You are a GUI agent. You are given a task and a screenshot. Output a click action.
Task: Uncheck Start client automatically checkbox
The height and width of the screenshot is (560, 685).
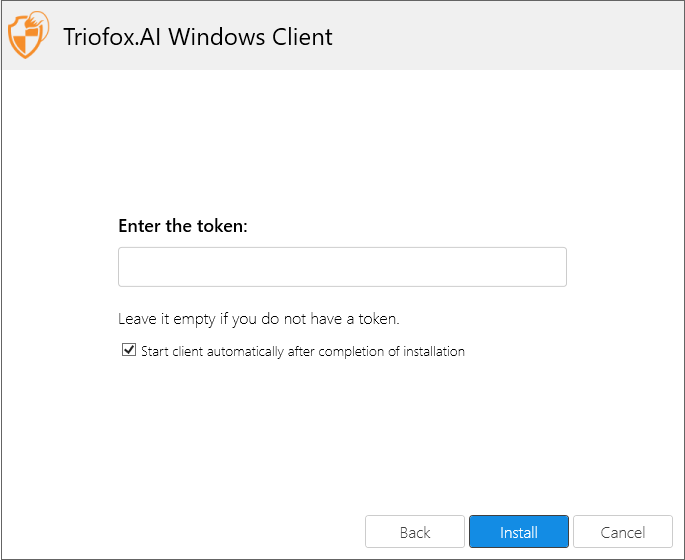128,350
